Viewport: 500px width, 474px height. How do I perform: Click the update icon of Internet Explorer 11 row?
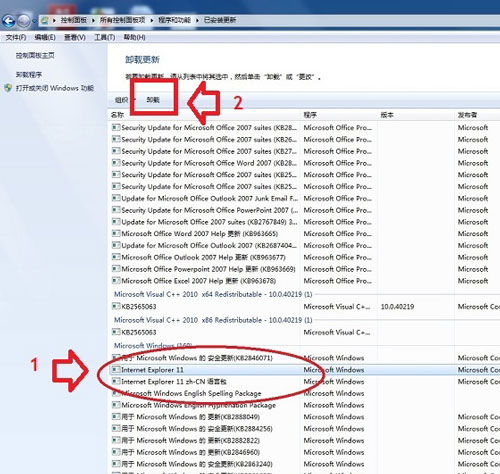click(116, 369)
